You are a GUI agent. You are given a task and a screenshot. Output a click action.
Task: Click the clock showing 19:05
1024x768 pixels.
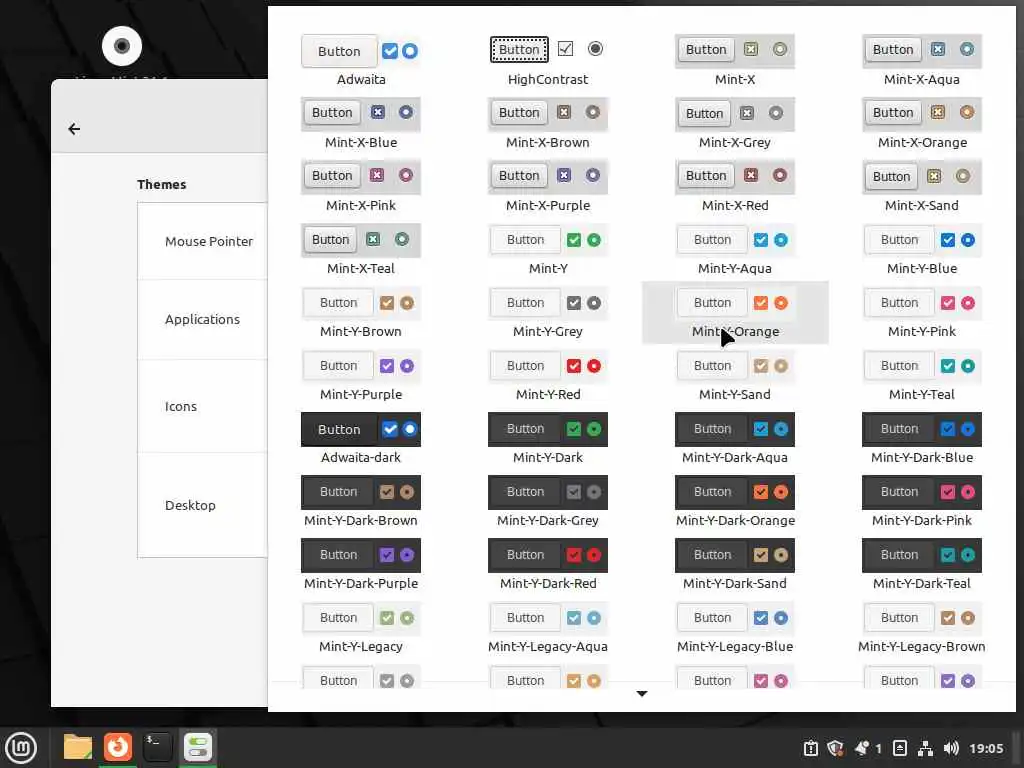tap(986, 748)
